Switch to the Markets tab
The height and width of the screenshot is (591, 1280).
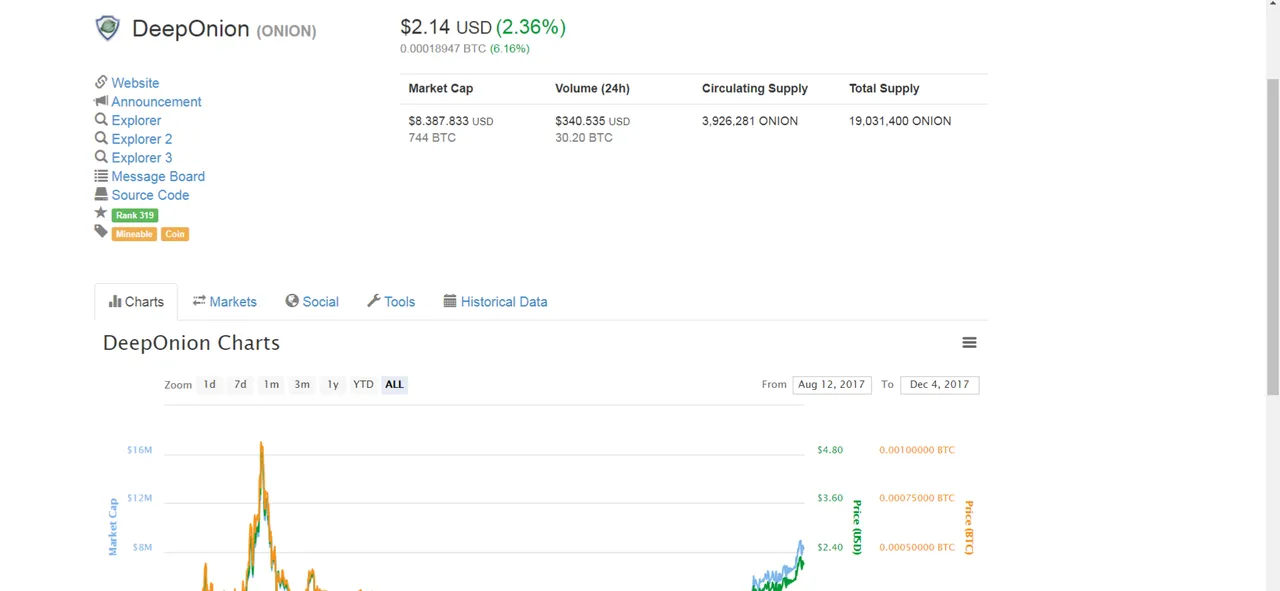[224, 302]
